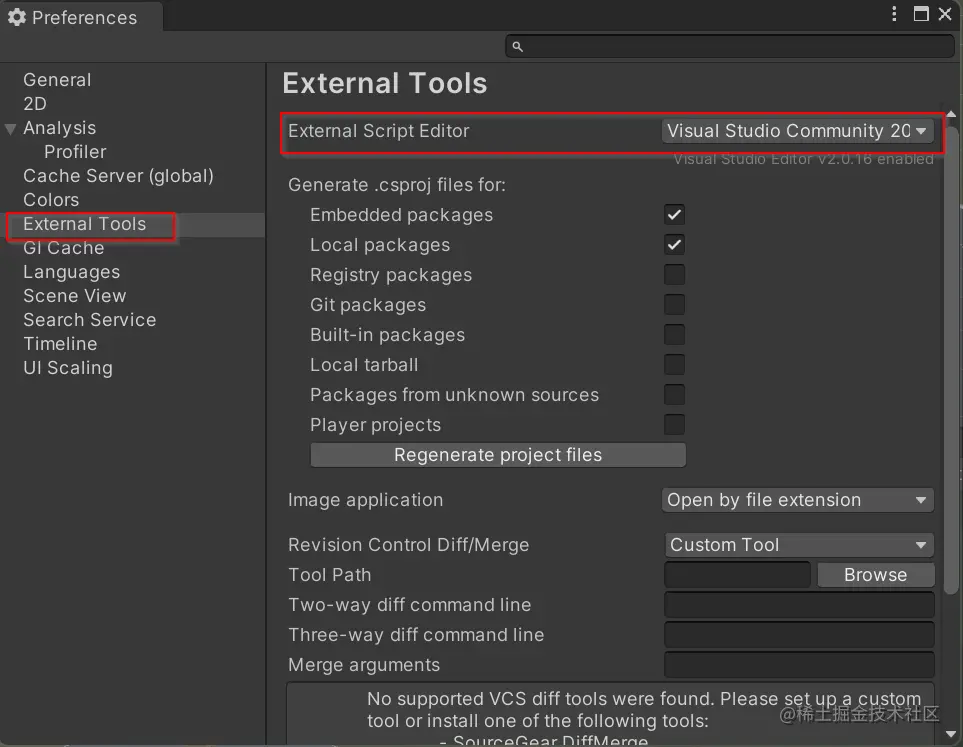Enable Packages from unknown sources
The height and width of the screenshot is (747, 963).
click(674, 395)
